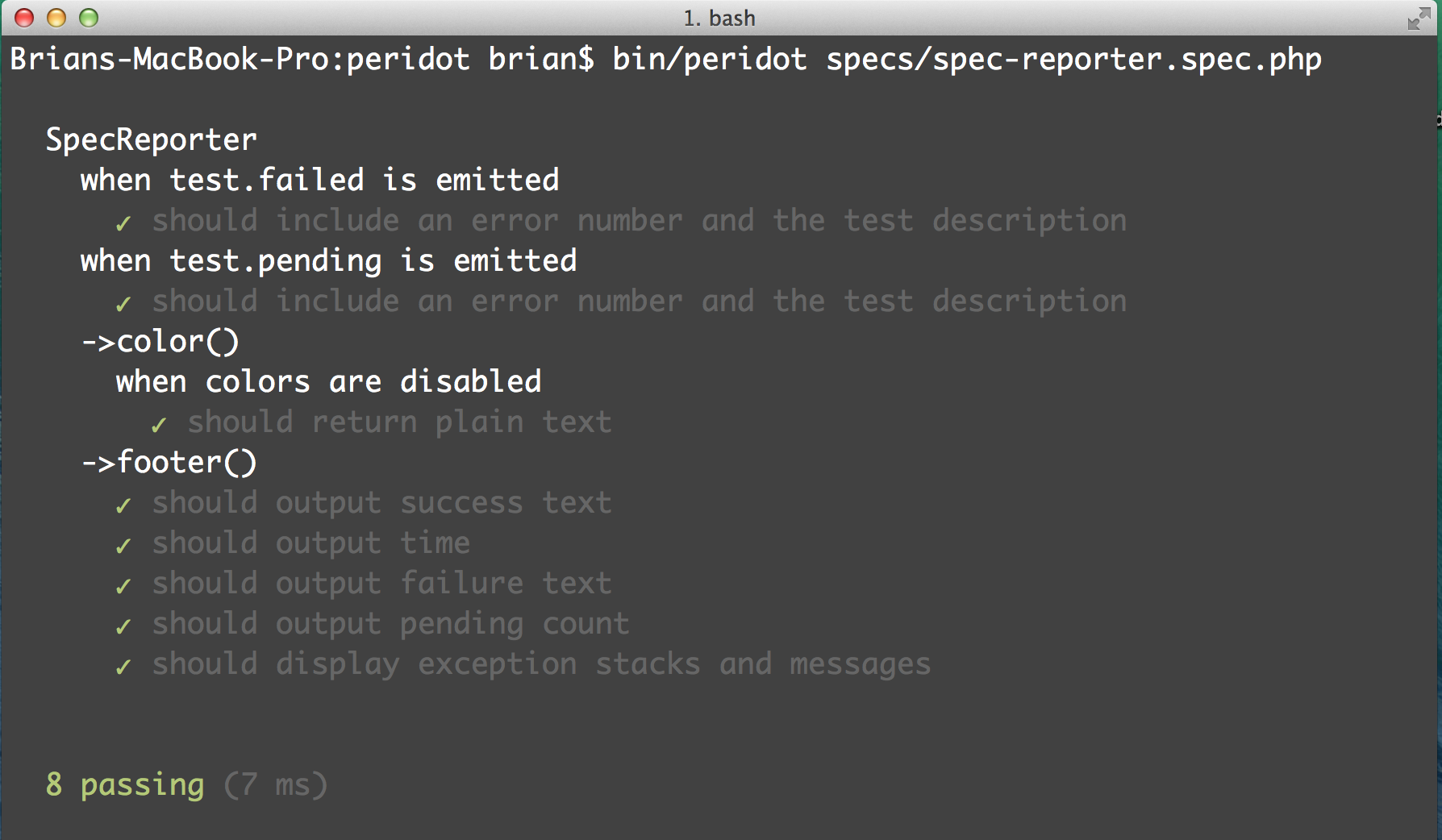
Task: Click 'when test.failed is emitted' line
Action: (x=319, y=181)
